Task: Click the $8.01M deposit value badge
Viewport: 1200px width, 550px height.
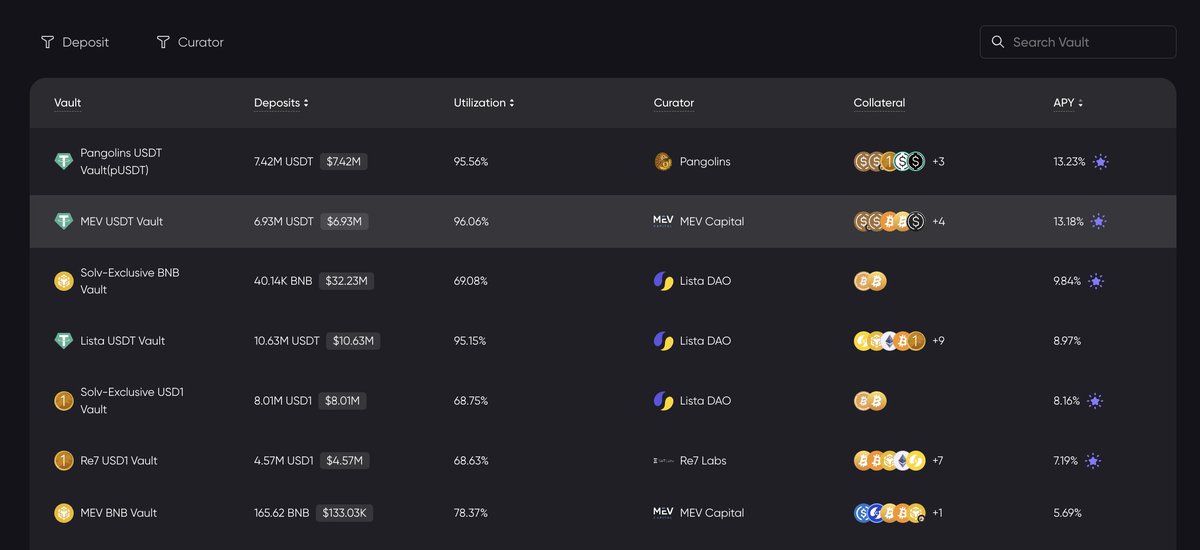Action: click(x=343, y=401)
